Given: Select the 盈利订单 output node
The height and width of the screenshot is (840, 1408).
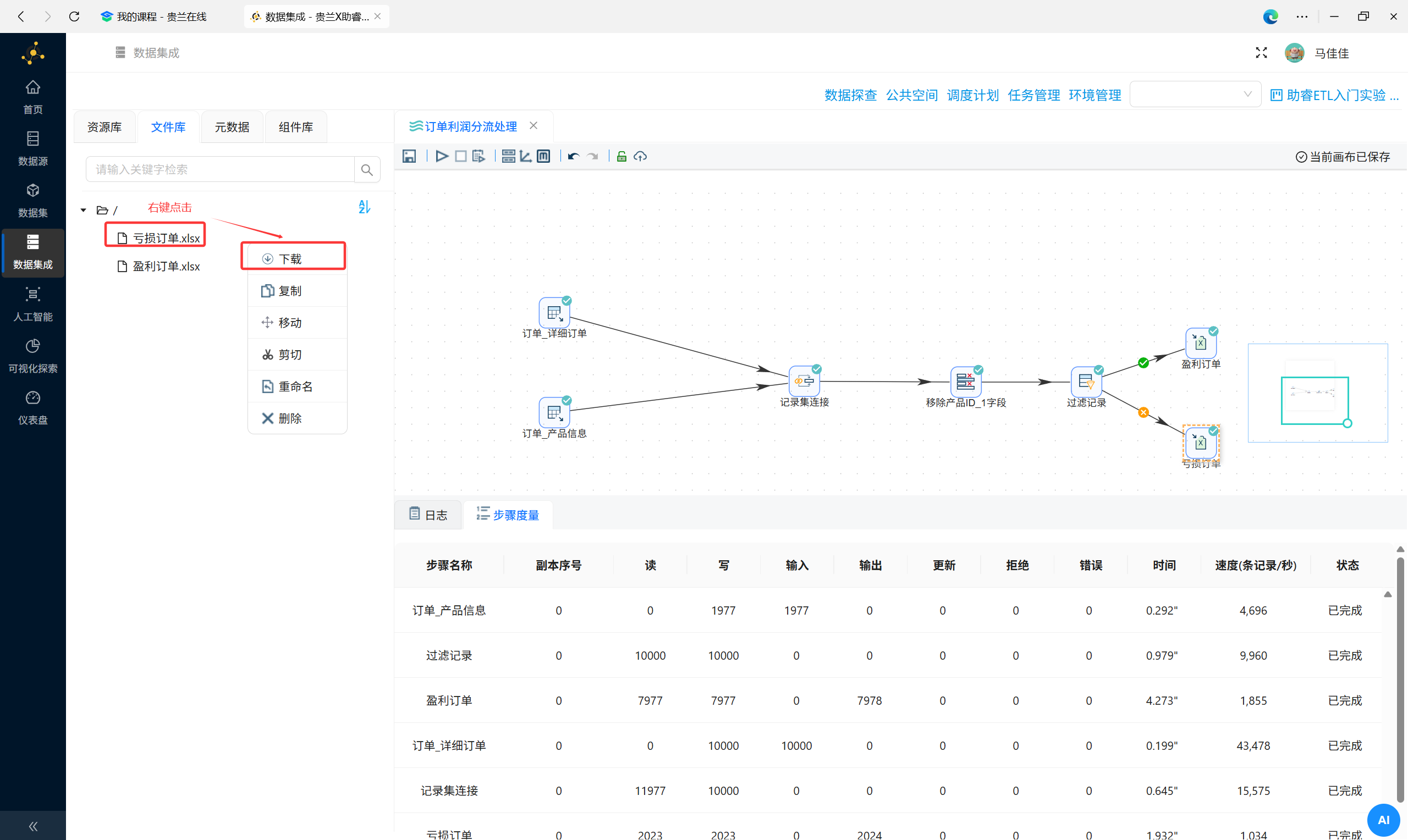Looking at the screenshot, I should 1201,342.
